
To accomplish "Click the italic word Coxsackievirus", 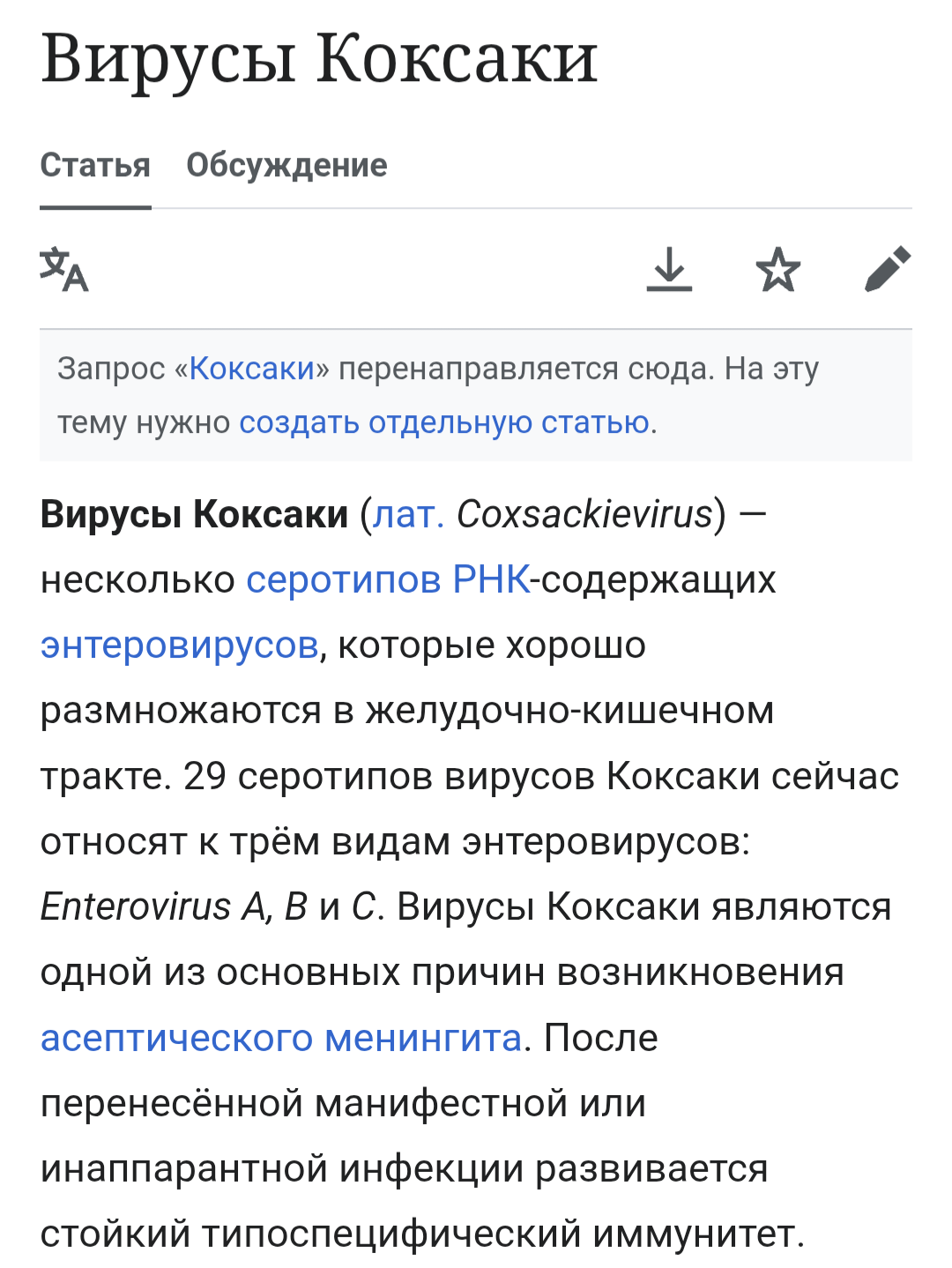I will [x=584, y=514].
